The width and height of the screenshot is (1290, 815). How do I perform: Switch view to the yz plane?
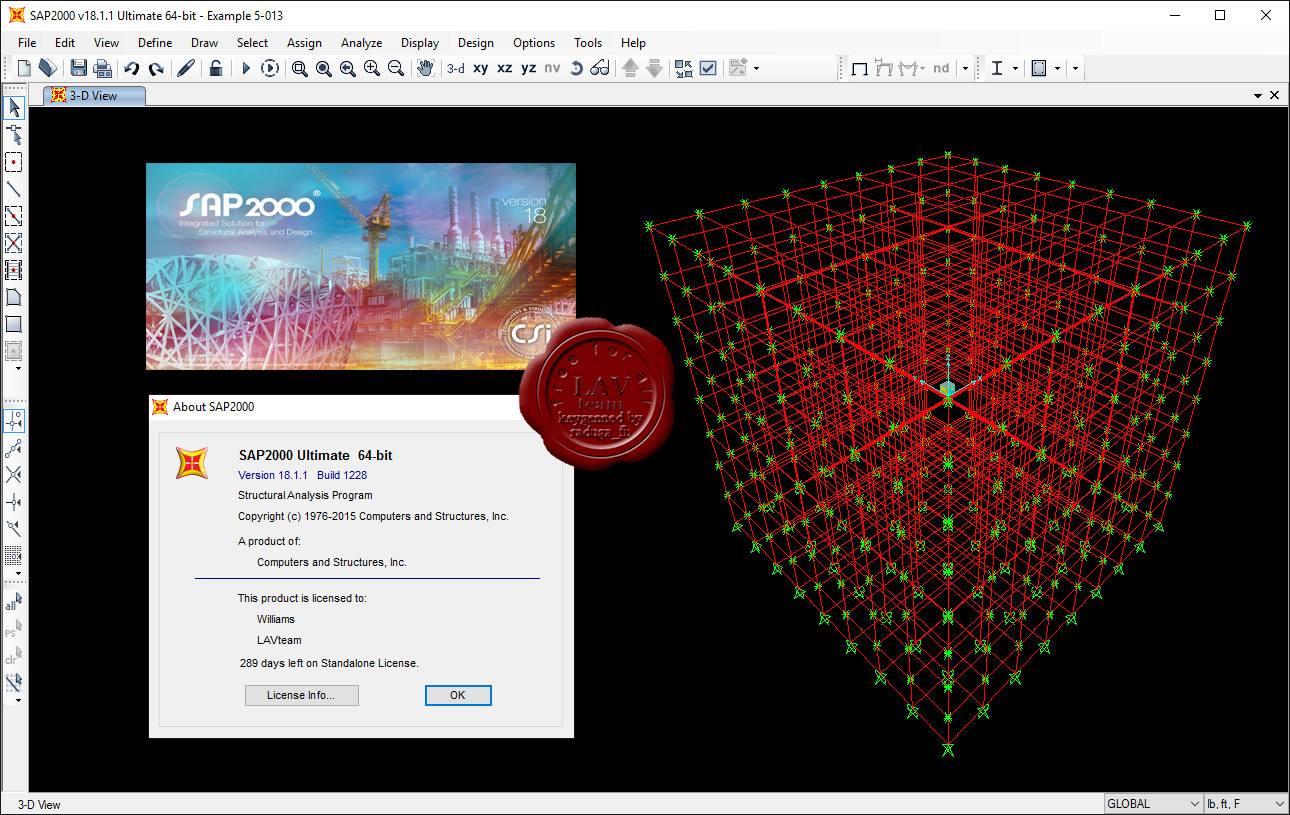point(529,68)
